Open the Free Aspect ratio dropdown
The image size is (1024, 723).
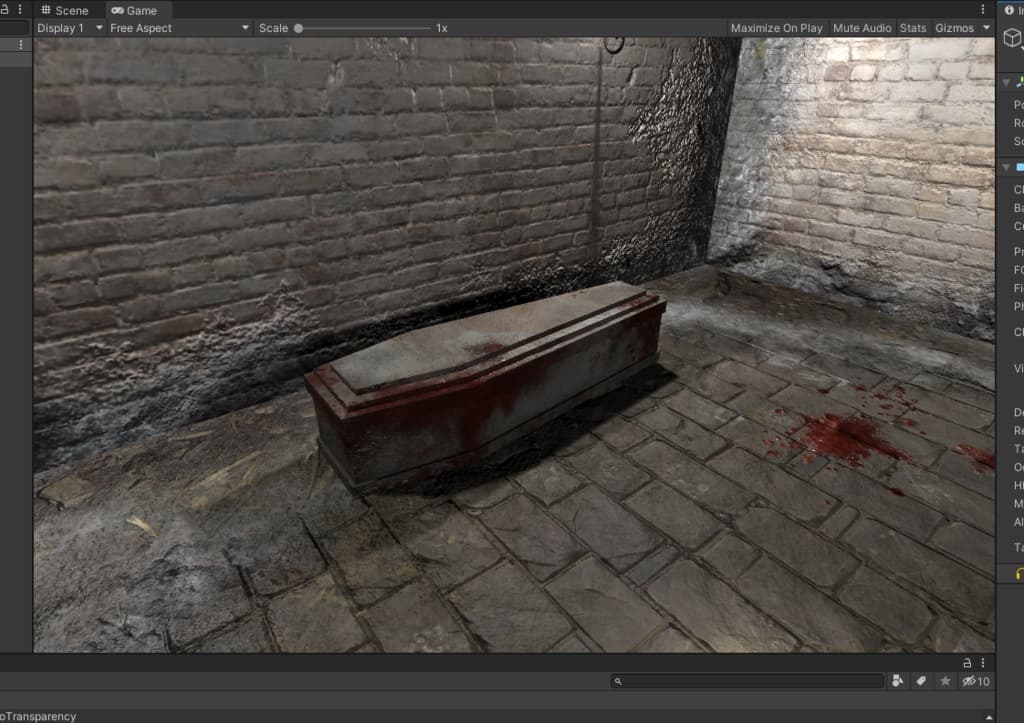[179, 28]
